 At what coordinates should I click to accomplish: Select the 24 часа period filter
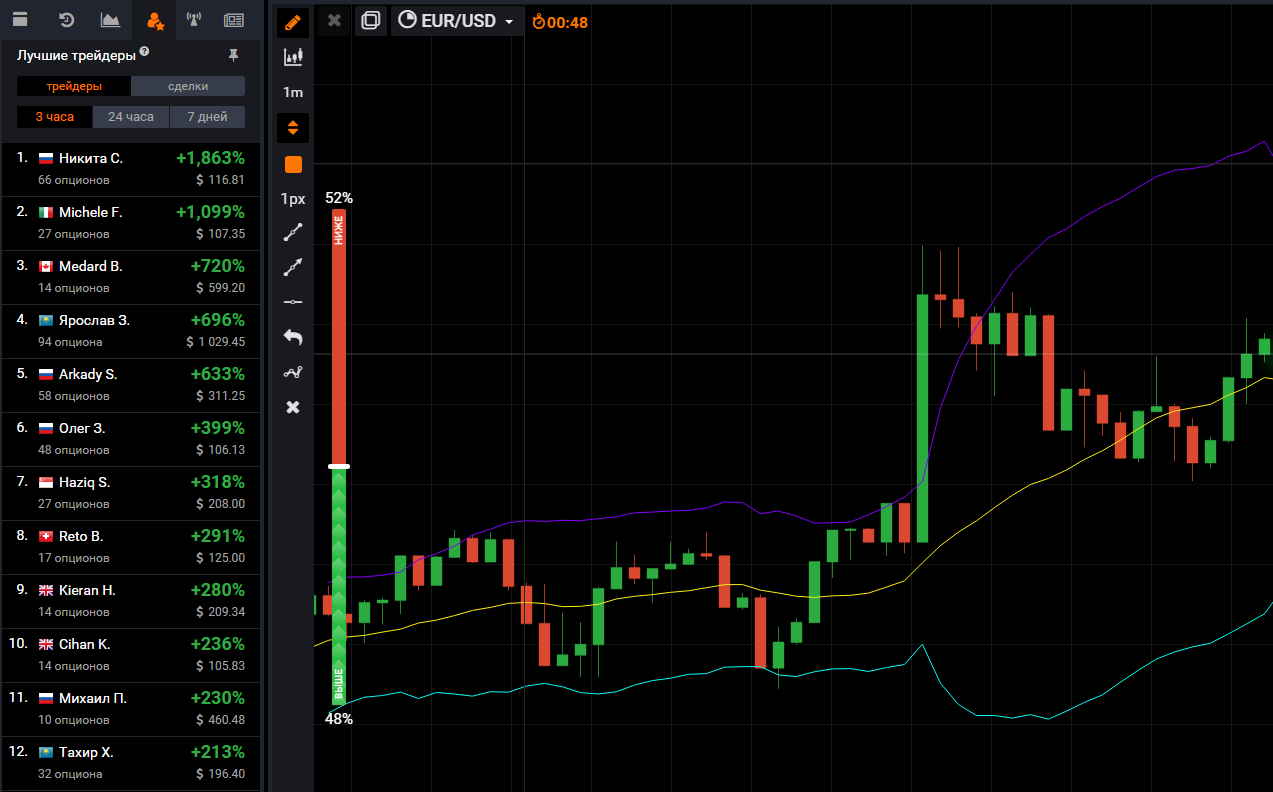click(131, 117)
